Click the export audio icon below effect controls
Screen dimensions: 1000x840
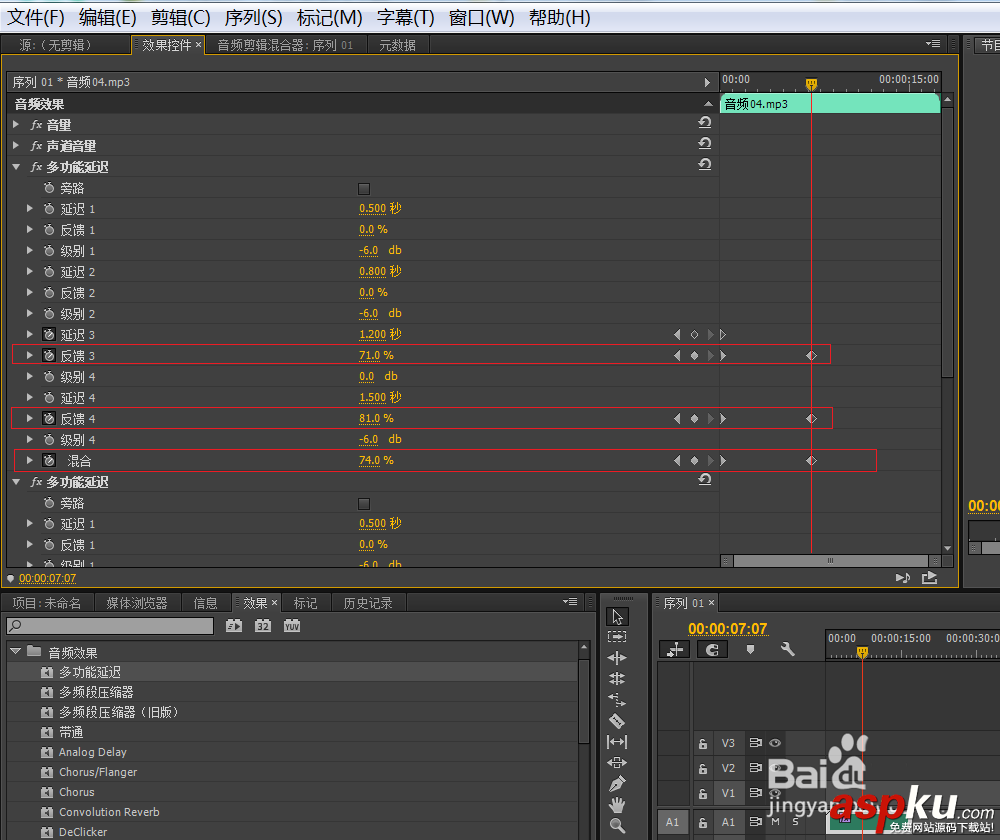[929, 578]
